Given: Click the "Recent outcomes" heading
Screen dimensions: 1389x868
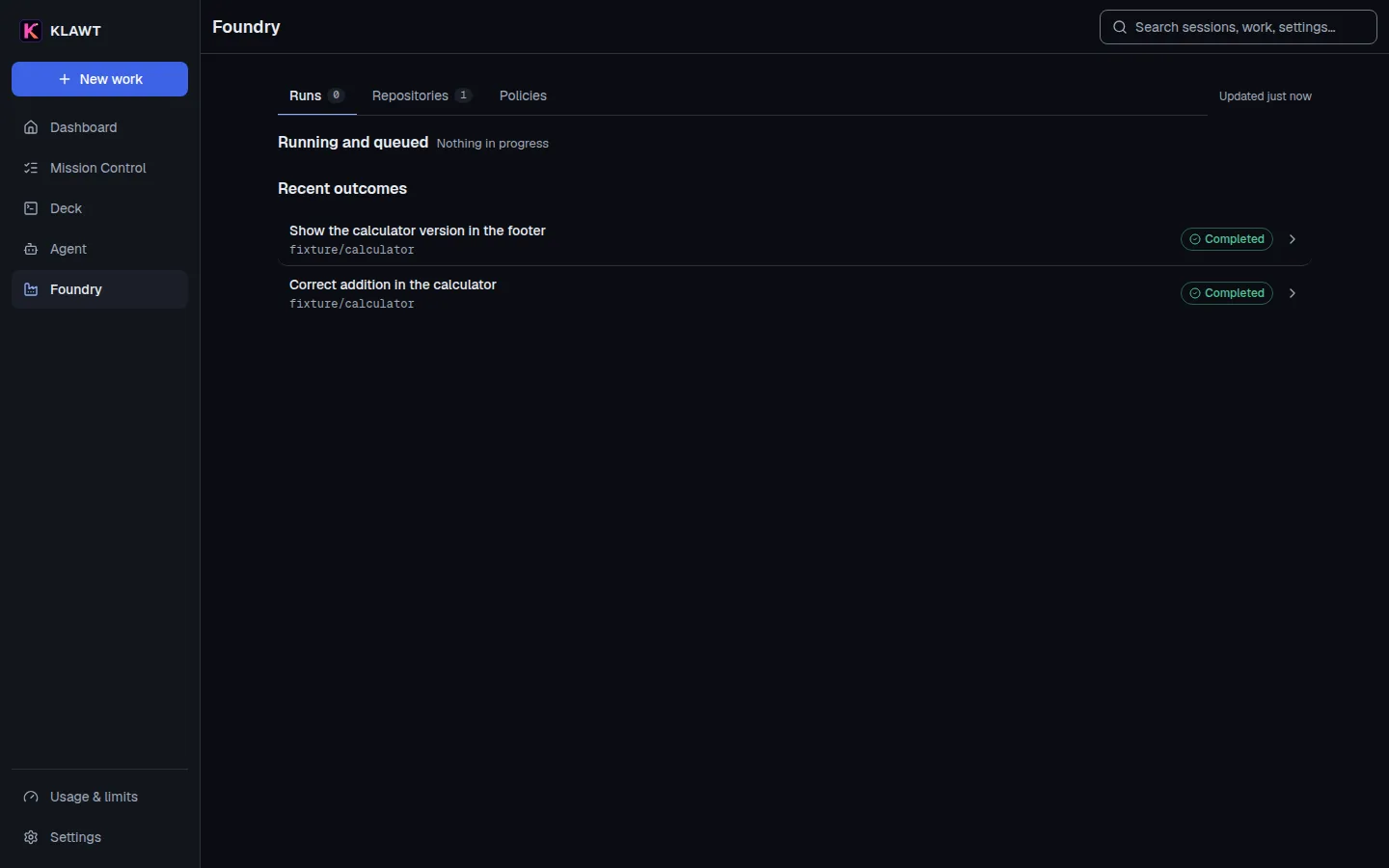Looking at the screenshot, I should pyautogui.click(x=342, y=188).
